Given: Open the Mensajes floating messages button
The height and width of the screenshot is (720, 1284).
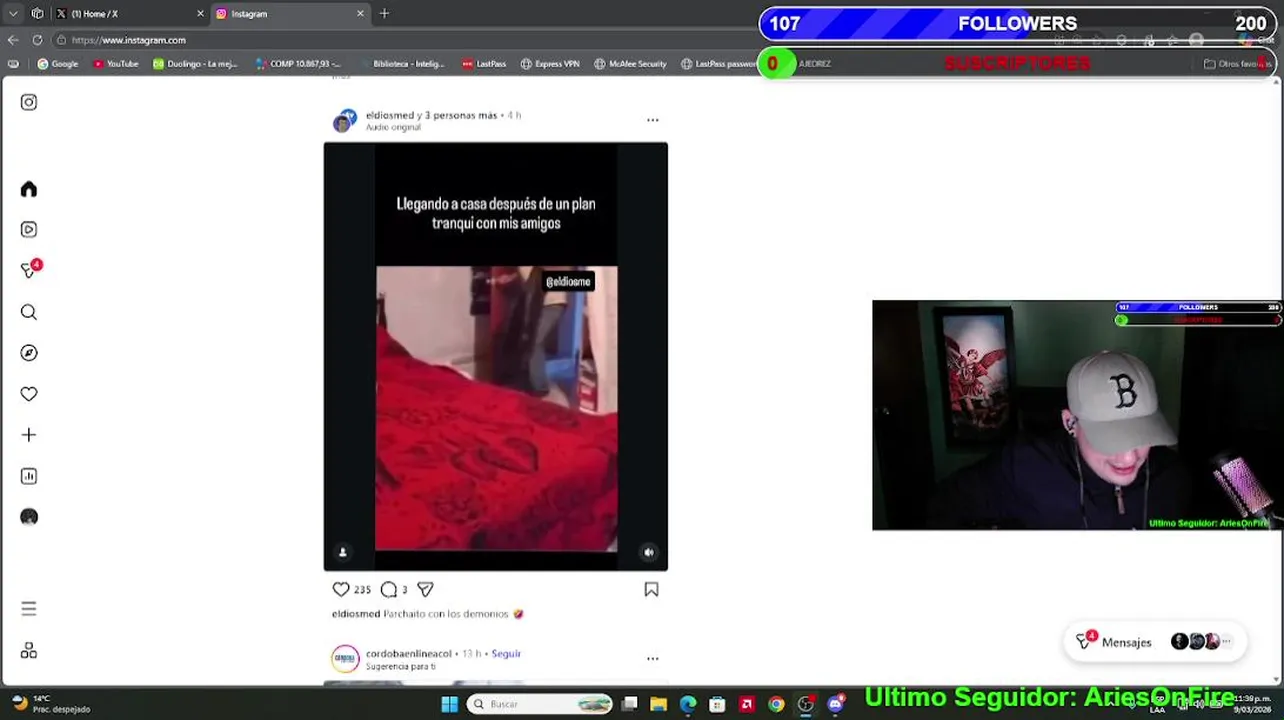Looking at the screenshot, I should point(1156,642).
